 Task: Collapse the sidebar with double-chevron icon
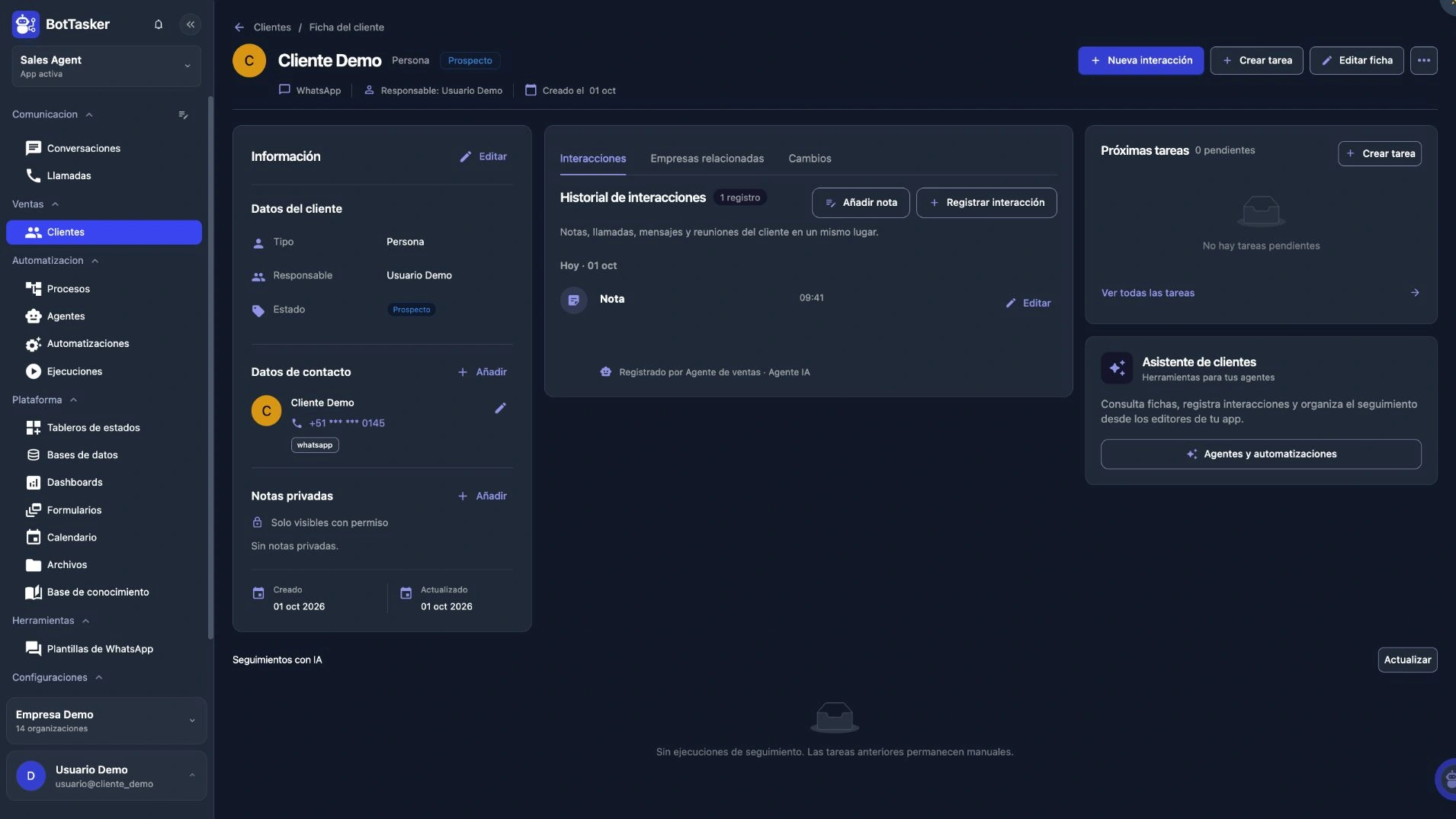[x=191, y=24]
